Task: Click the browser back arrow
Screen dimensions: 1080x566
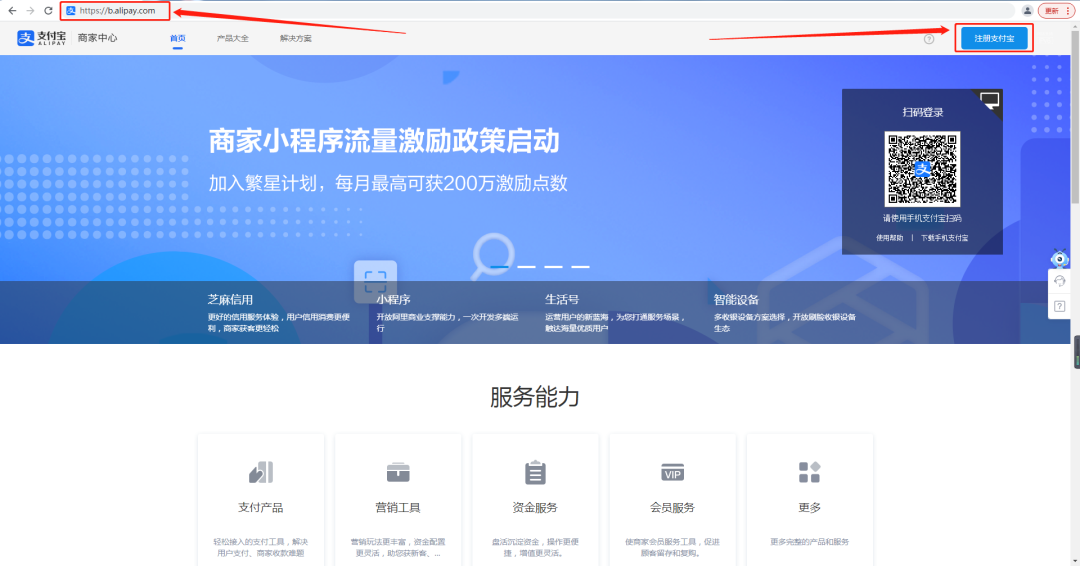Action: 12,10
